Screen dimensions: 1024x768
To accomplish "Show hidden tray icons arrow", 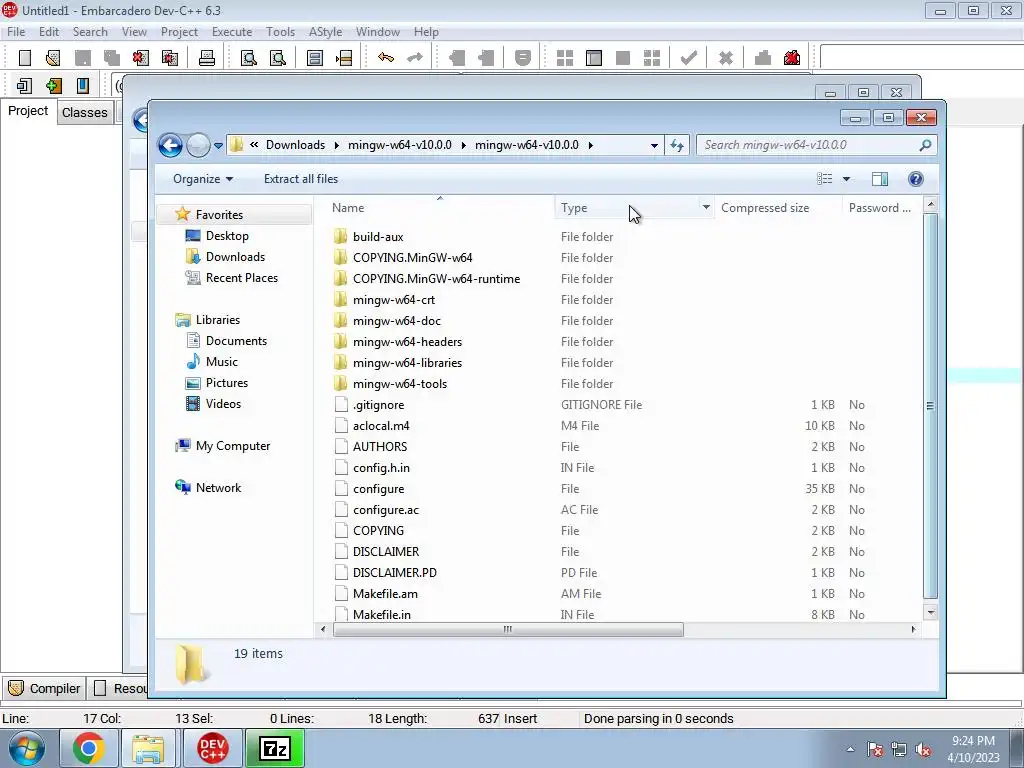I will 850,749.
